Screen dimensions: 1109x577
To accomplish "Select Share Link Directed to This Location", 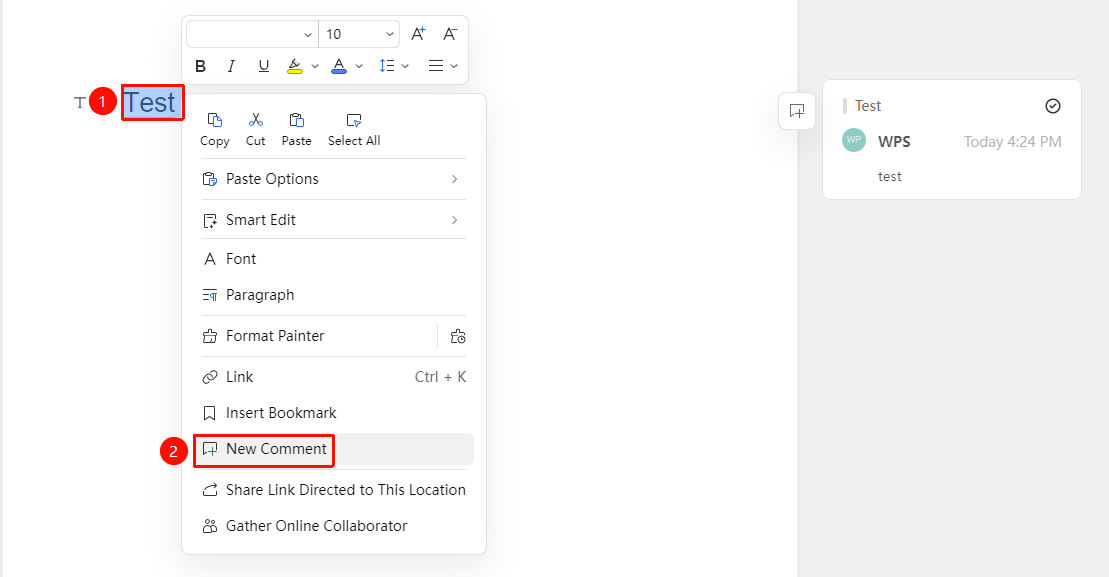I will click(x=334, y=490).
